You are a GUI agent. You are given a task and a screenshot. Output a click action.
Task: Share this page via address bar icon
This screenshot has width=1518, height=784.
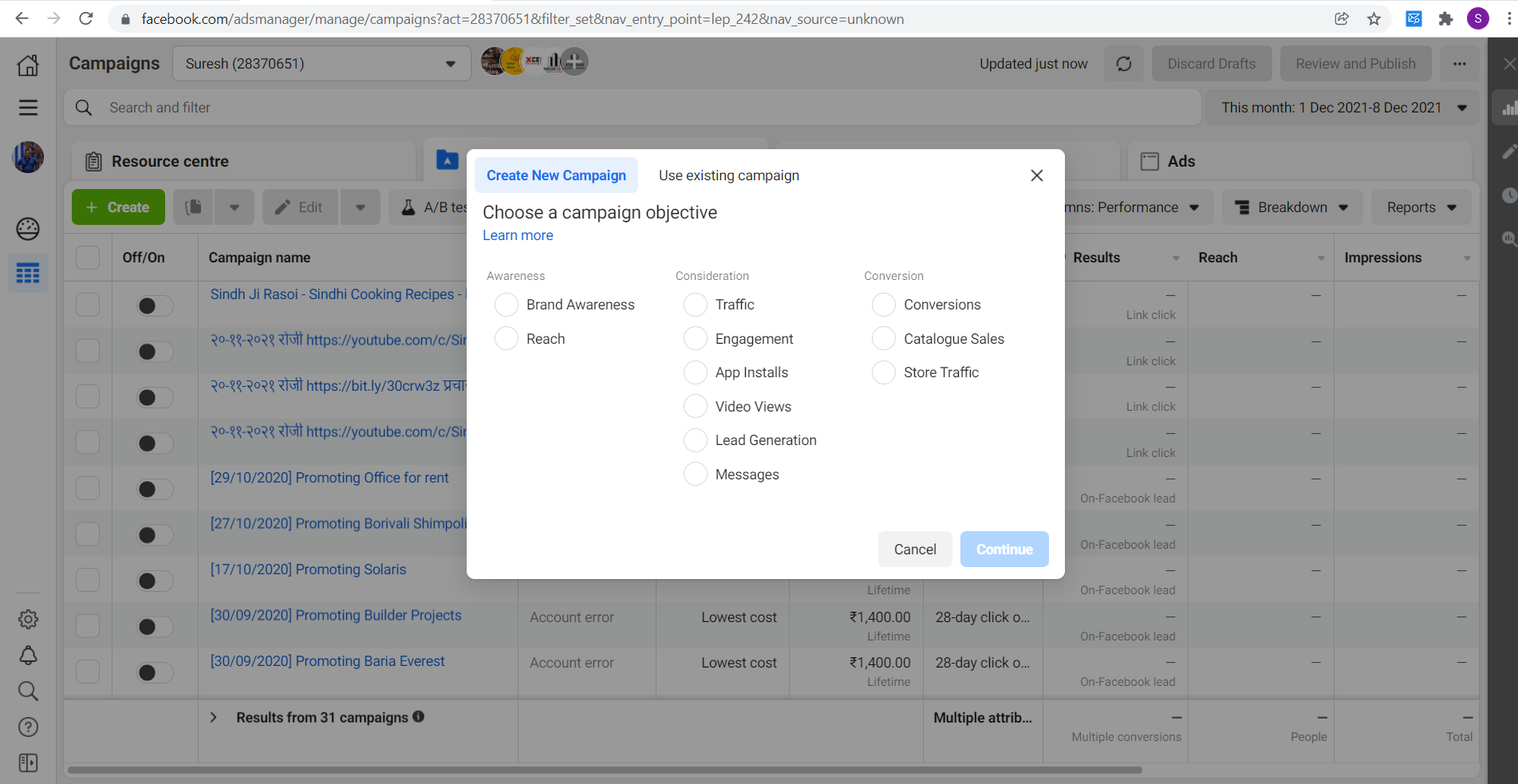point(1342,19)
